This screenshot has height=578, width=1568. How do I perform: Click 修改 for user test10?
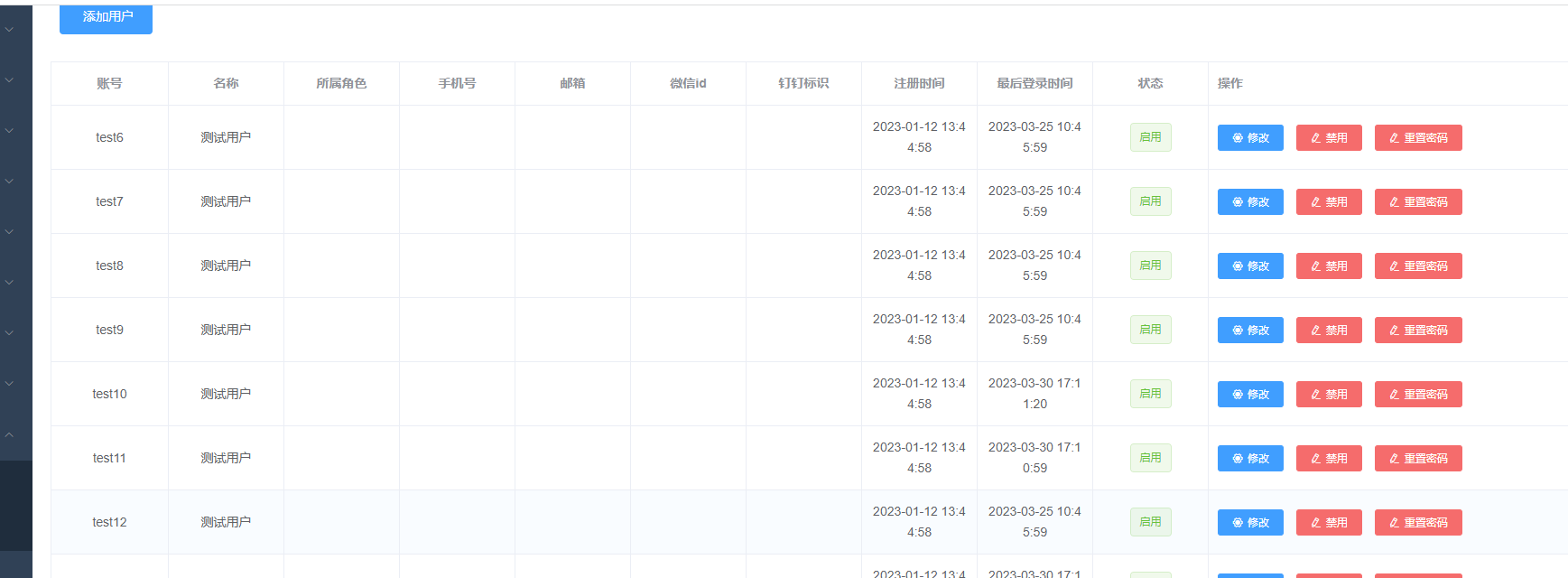(1250, 395)
